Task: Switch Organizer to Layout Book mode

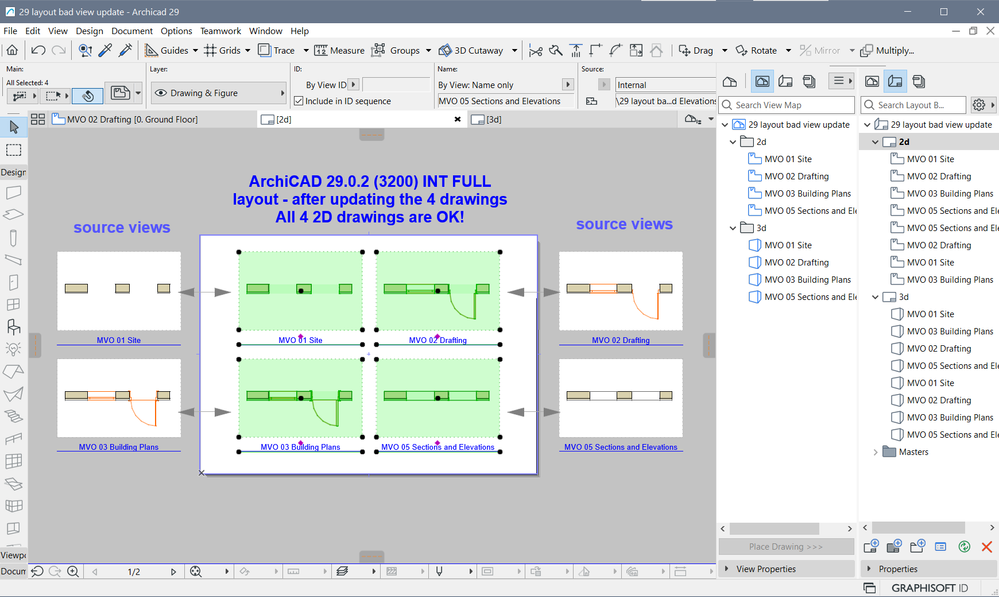Action: tap(895, 81)
